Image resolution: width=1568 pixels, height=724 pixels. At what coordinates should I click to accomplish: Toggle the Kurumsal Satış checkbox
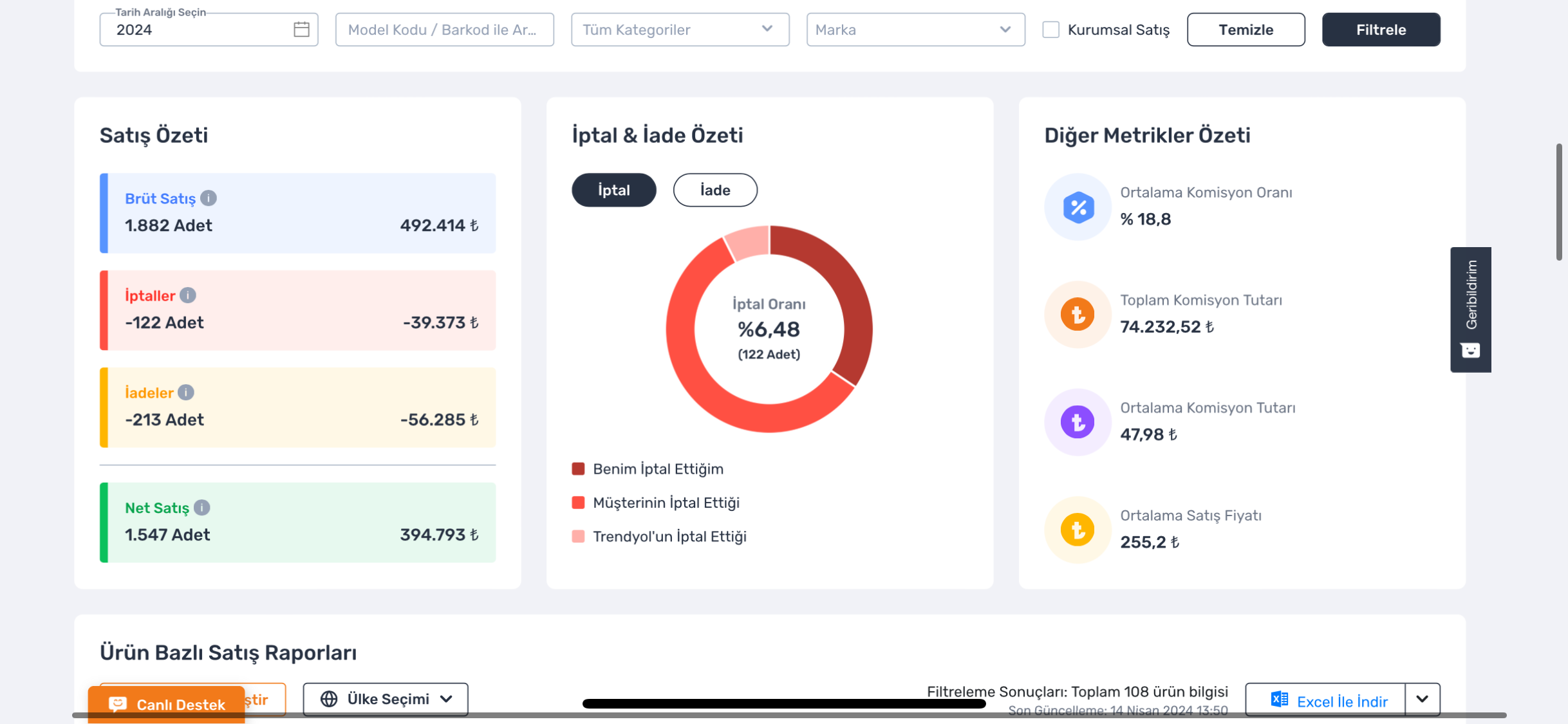(x=1051, y=30)
